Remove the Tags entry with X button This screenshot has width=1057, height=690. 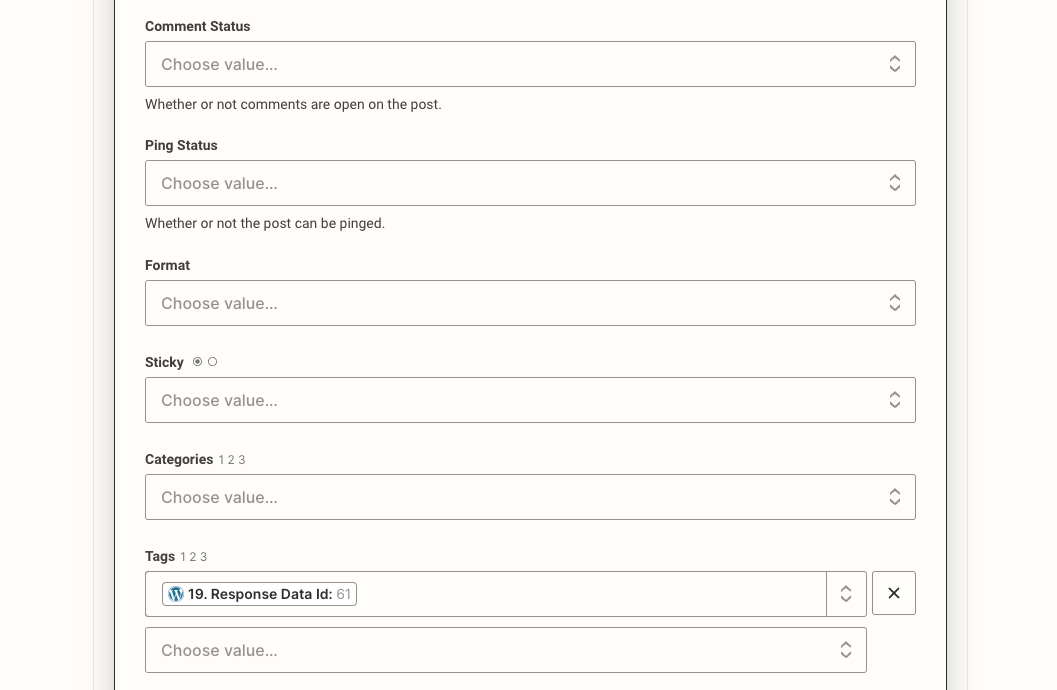[894, 593]
